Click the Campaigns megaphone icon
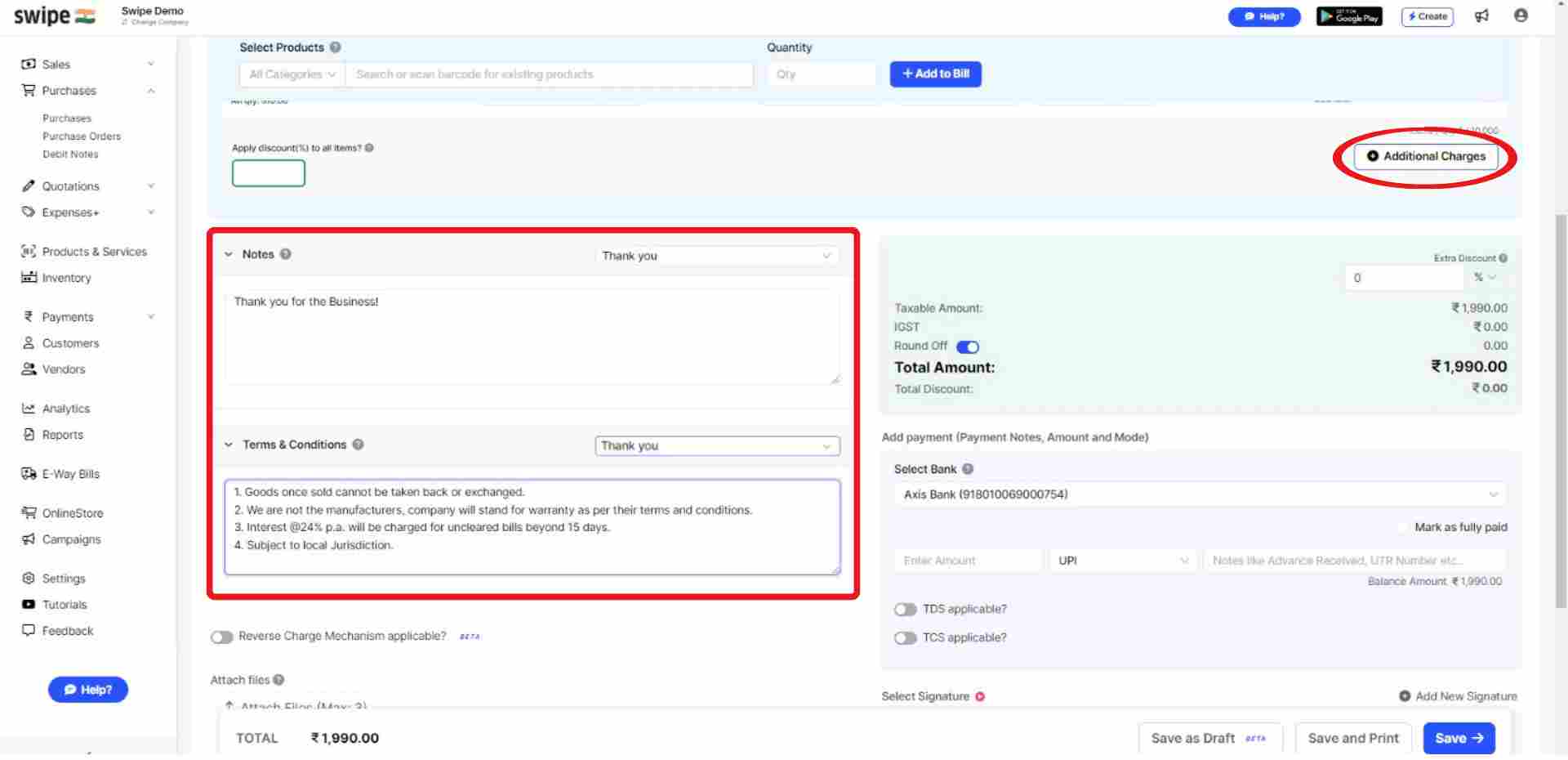 pyautogui.click(x=29, y=539)
